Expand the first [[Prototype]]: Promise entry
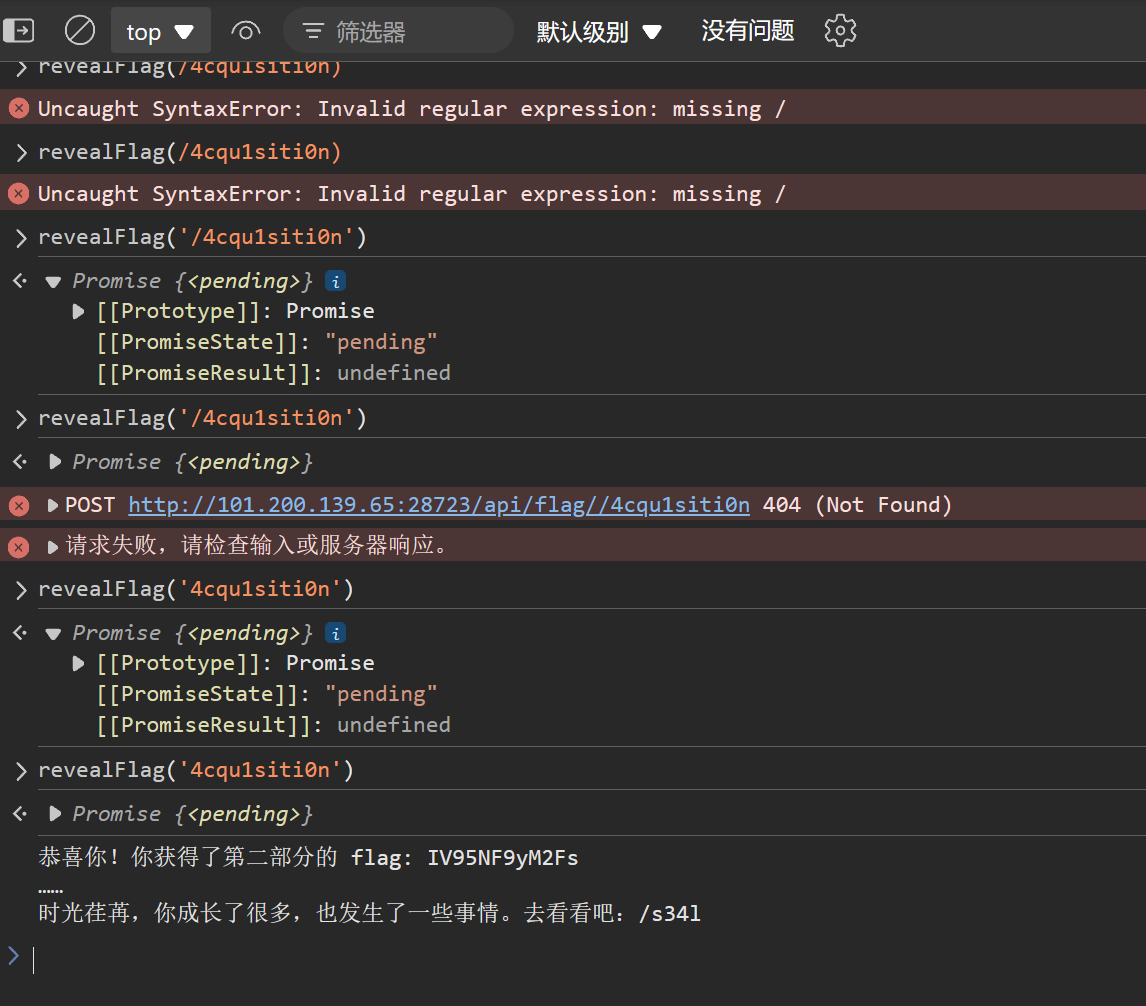Screen dimensions: 1146x1006 [79, 311]
